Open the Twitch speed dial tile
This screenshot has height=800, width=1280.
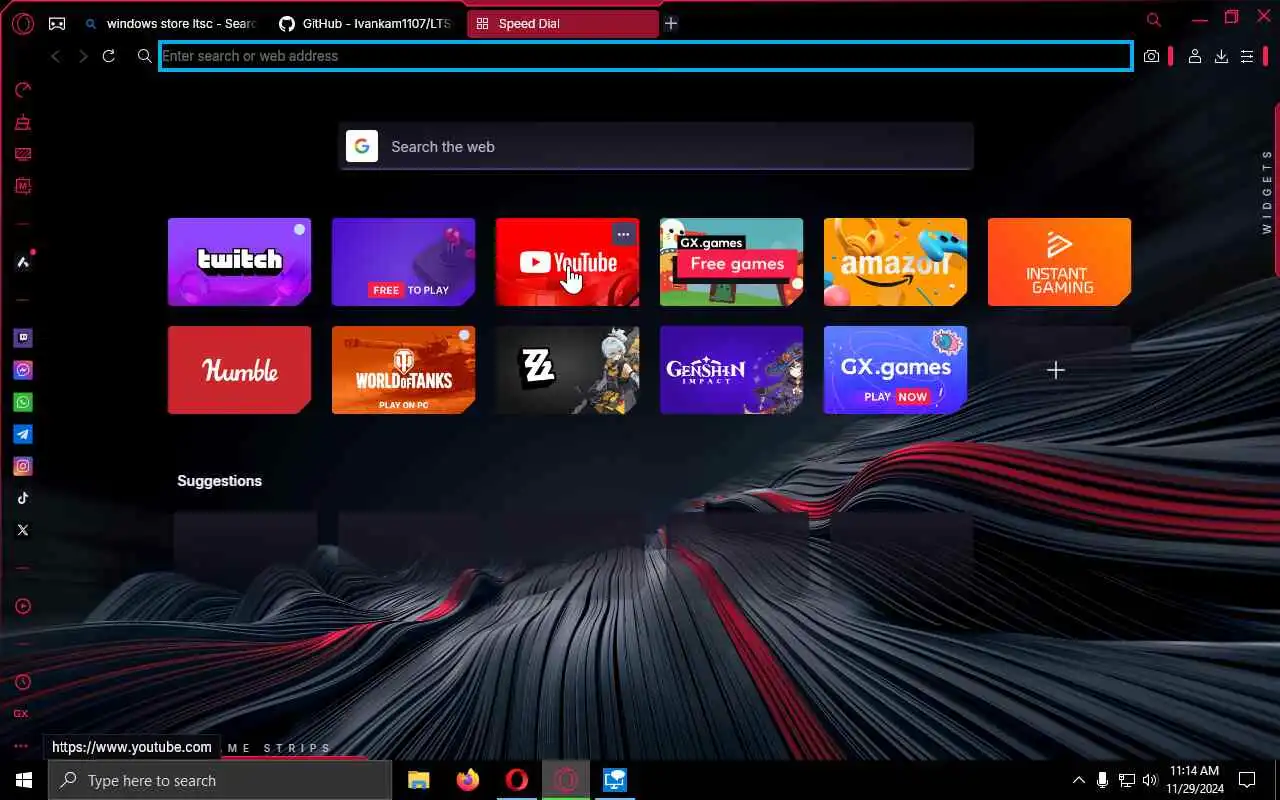[239, 262]
